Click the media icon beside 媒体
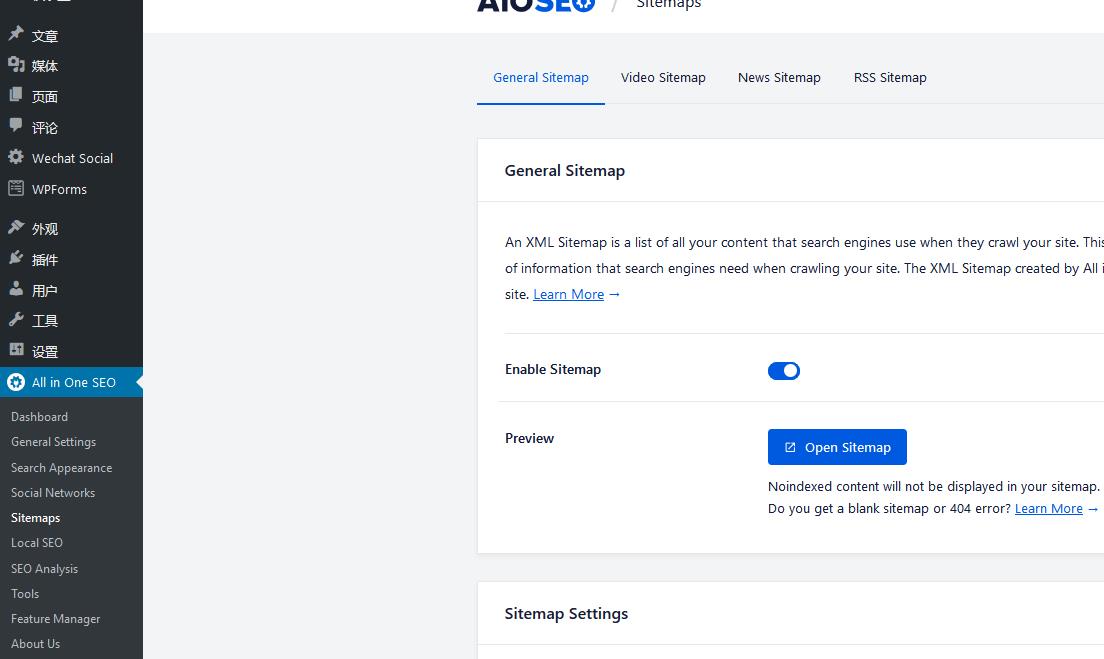 click(x=15, y=64)
